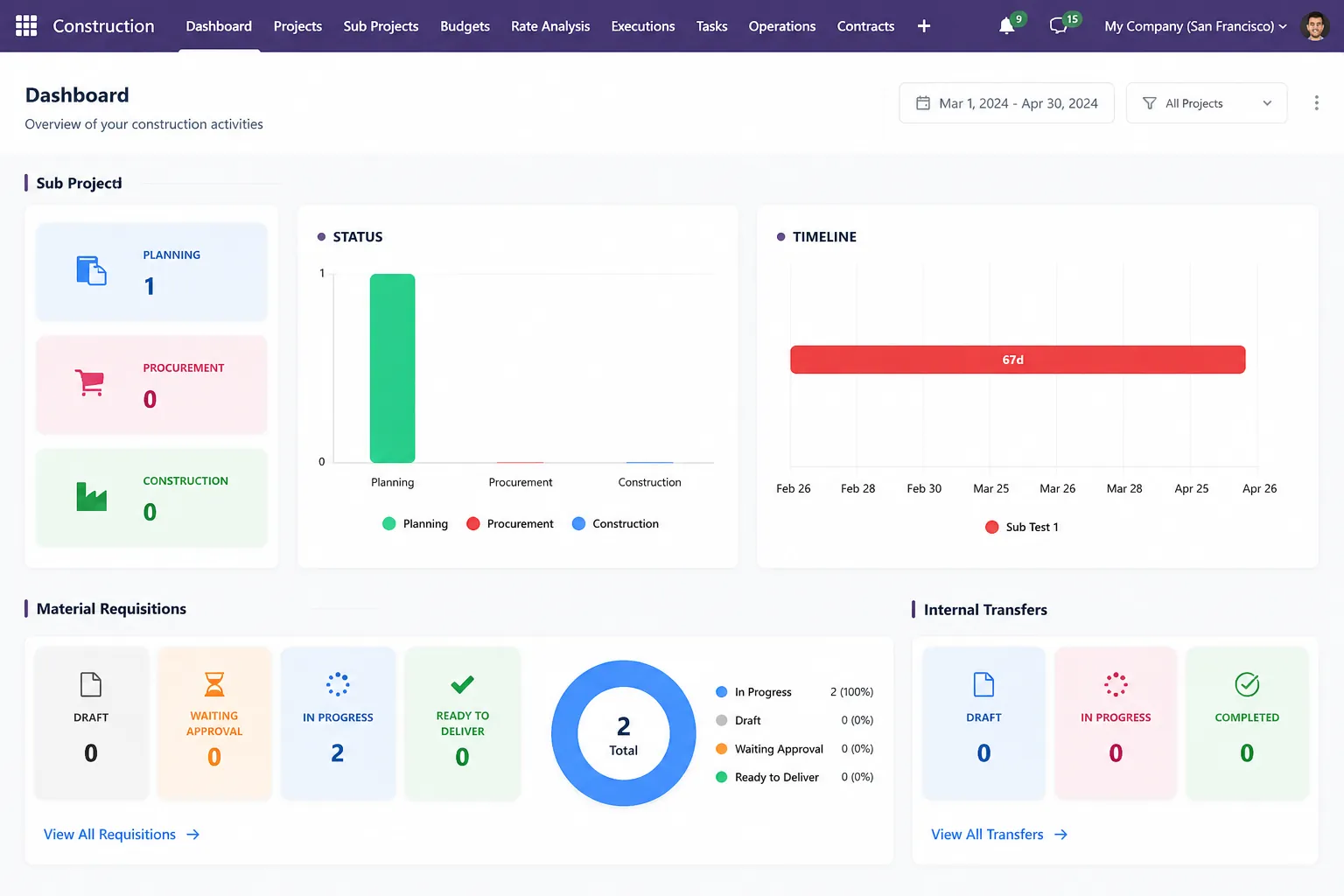Toggle Draft donut legend entry
Image resolution: width=1344 pixels, height=896 pixels.
pyautogui.click(x=738, y=720)
